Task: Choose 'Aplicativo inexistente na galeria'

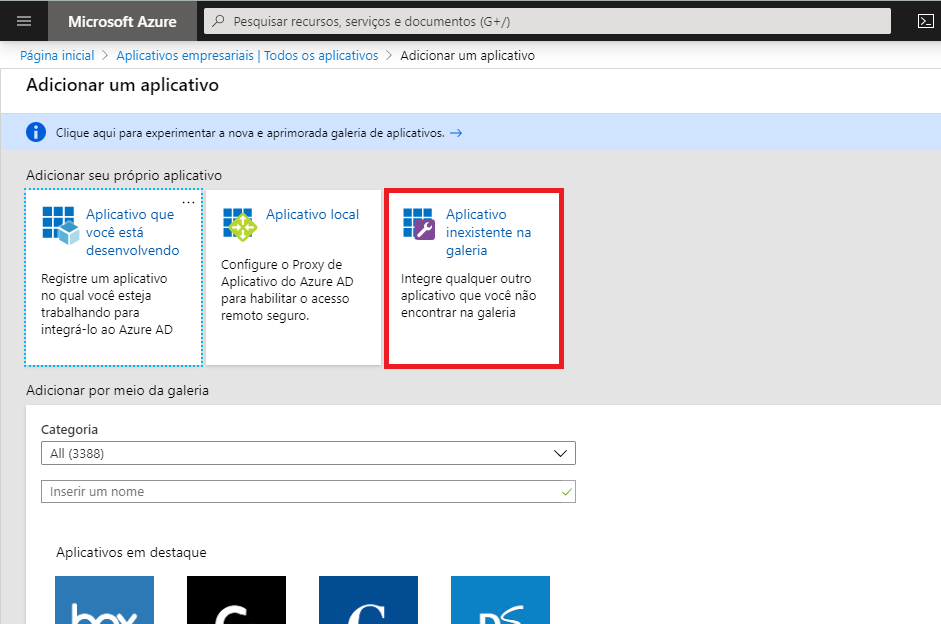Action: point(489,232)
